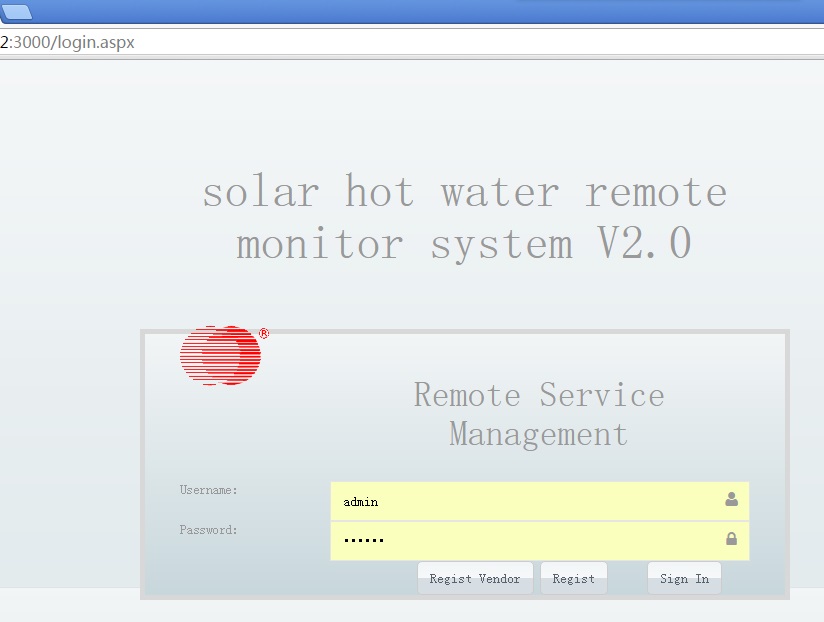Click the user silhouette icon in Username field
Image resolution: width=824 pixels, height=622 pixels.
[731, 499]
